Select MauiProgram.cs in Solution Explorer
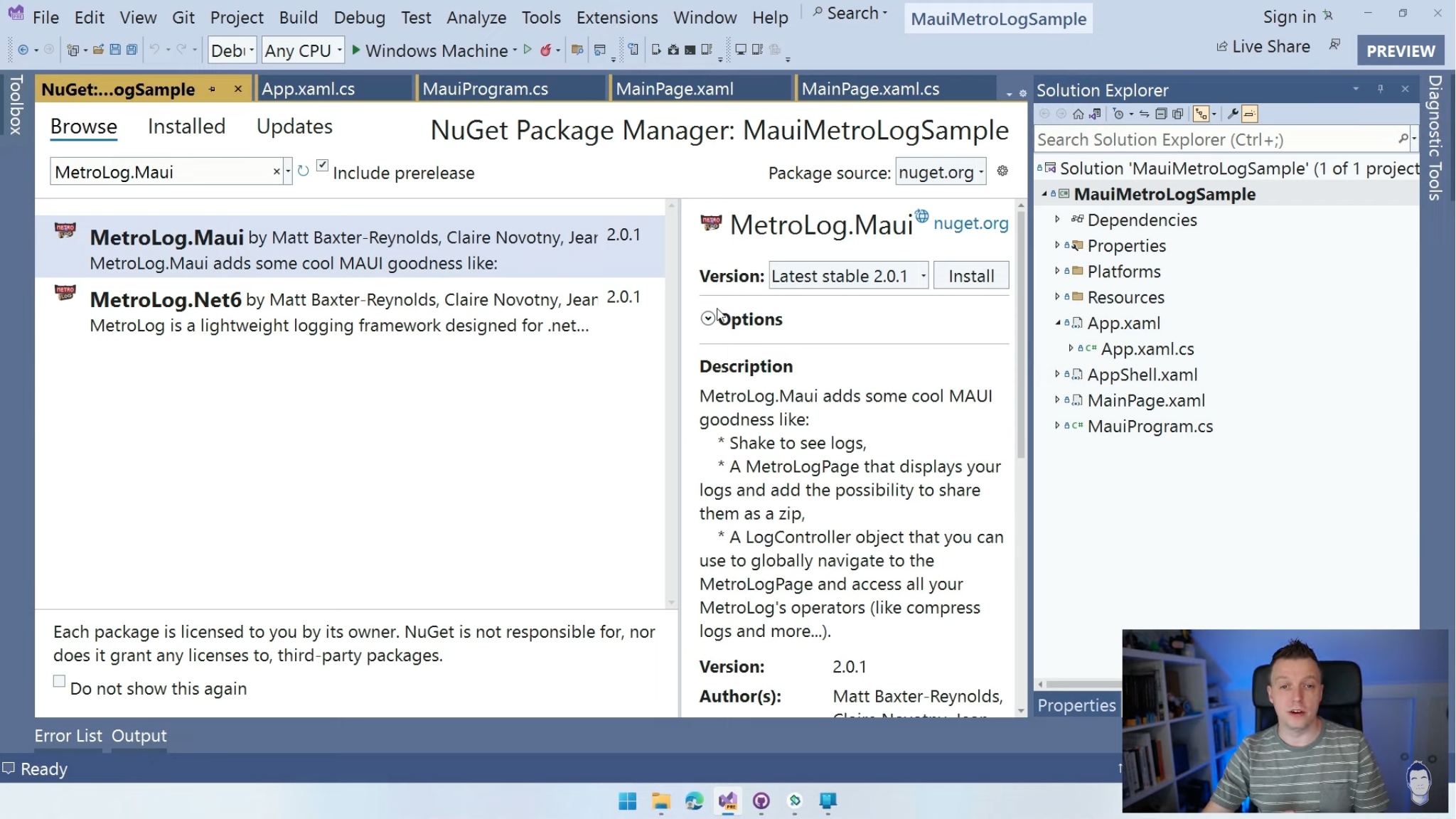This screenshot has width=1456, height=819. [x=1150, y=426]
